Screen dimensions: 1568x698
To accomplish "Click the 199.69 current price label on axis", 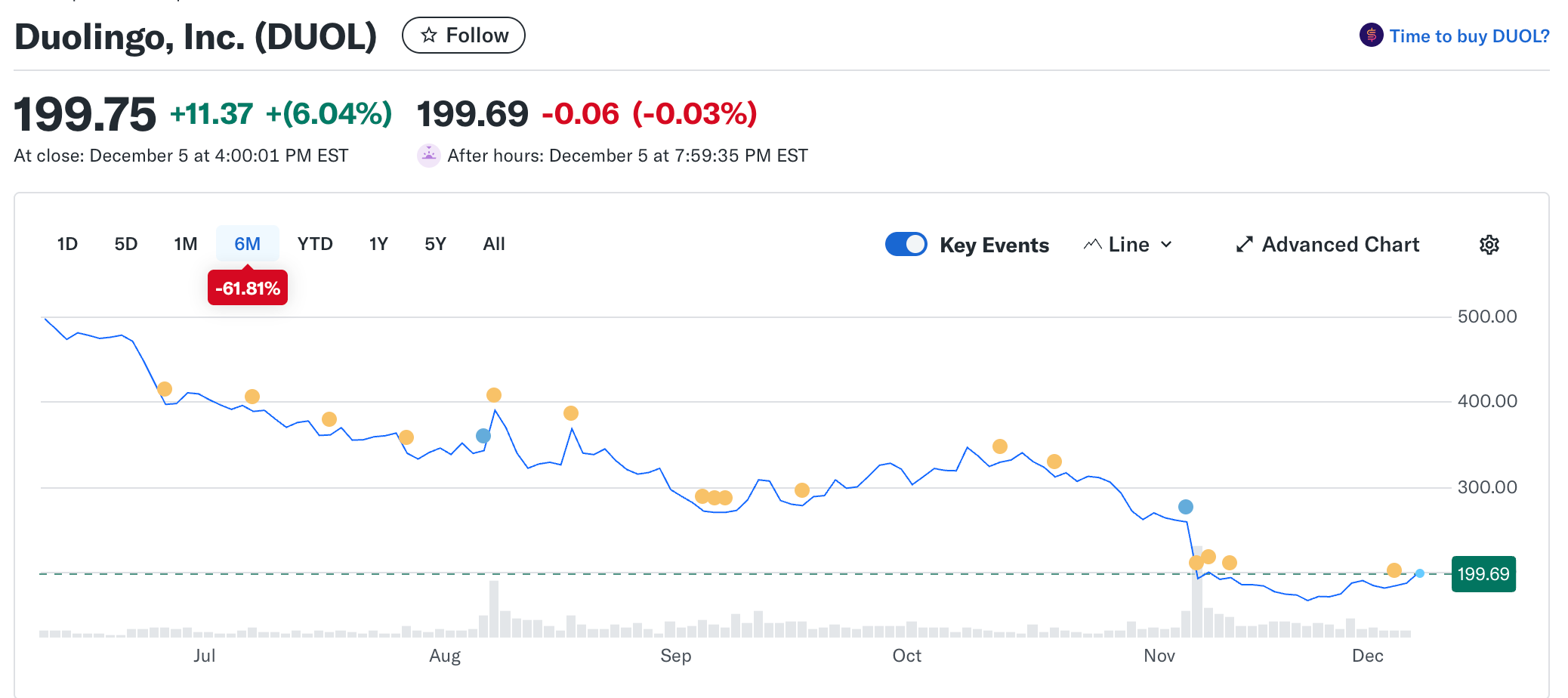I will pos(1483,574).
